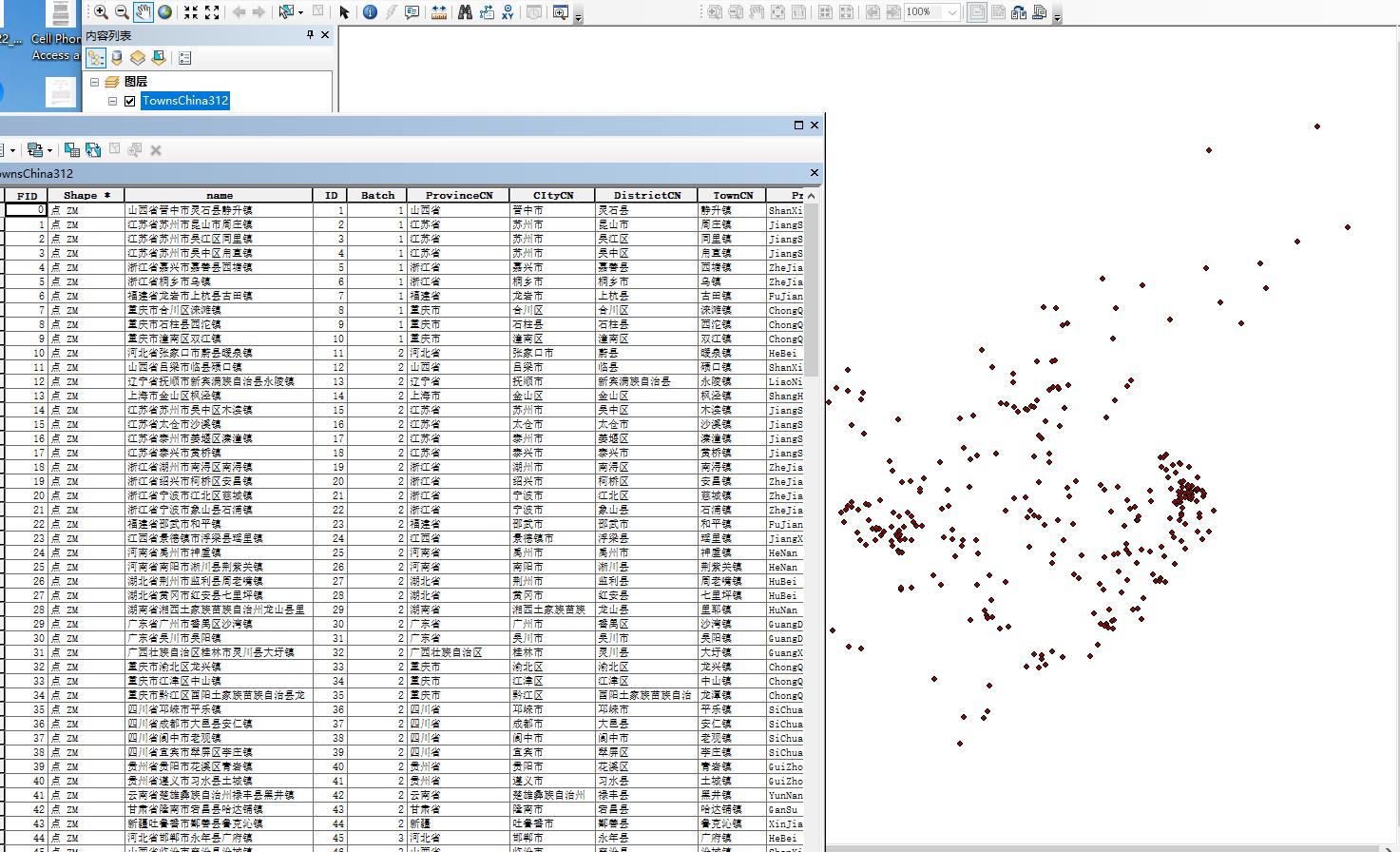Choose the Select Features tool

(286, 12)
